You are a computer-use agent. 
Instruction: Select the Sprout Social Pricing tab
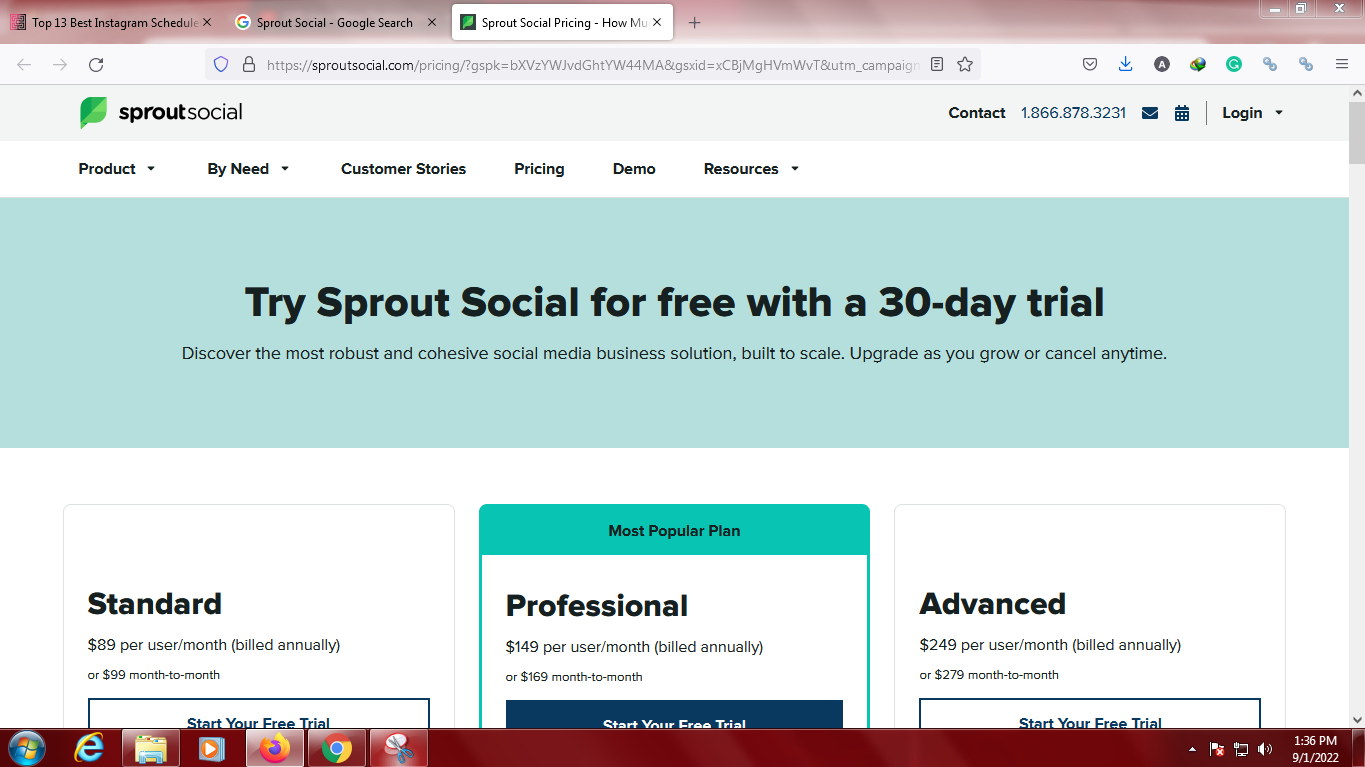pyautogui.click(x=562, y=22)
